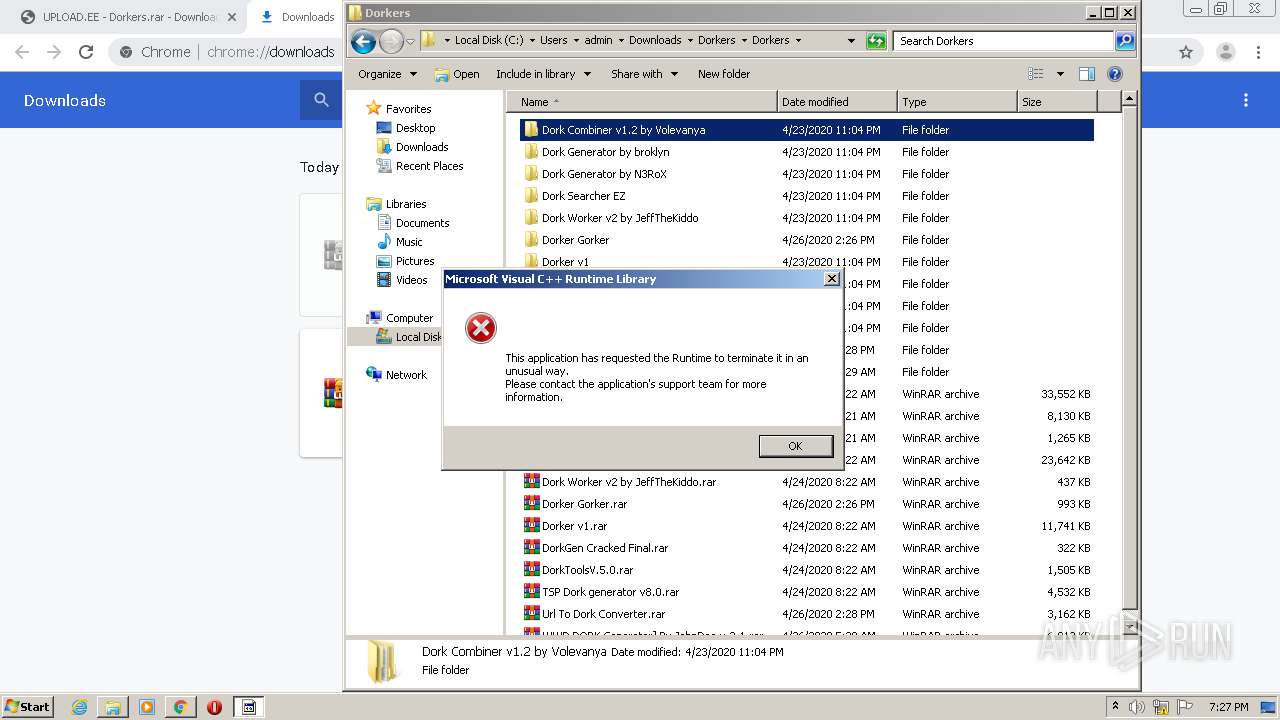Screen dimensions: 1280x720
Task: Reload the Chrome page
Action: click(86, 52)
